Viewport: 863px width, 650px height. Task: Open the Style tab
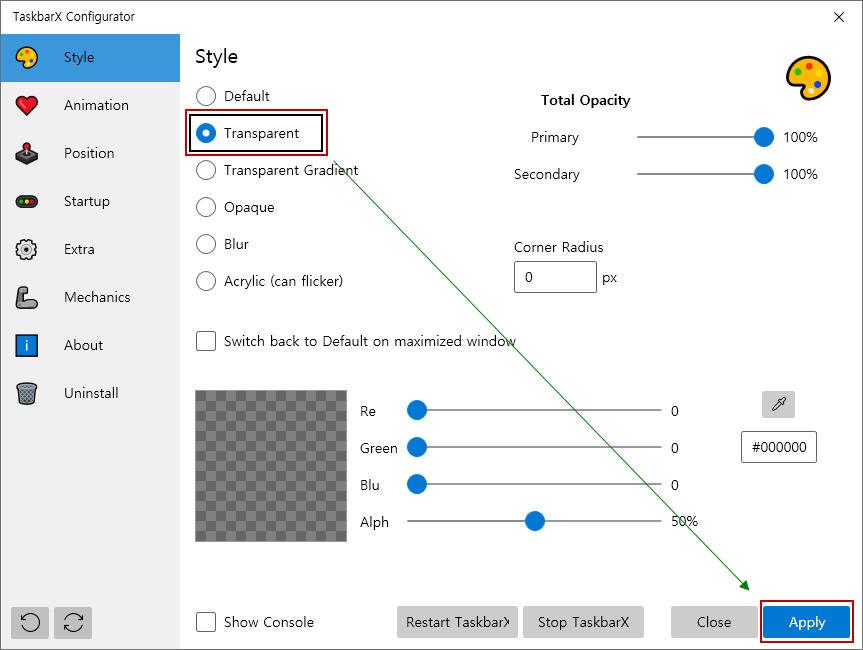(90, 58)
